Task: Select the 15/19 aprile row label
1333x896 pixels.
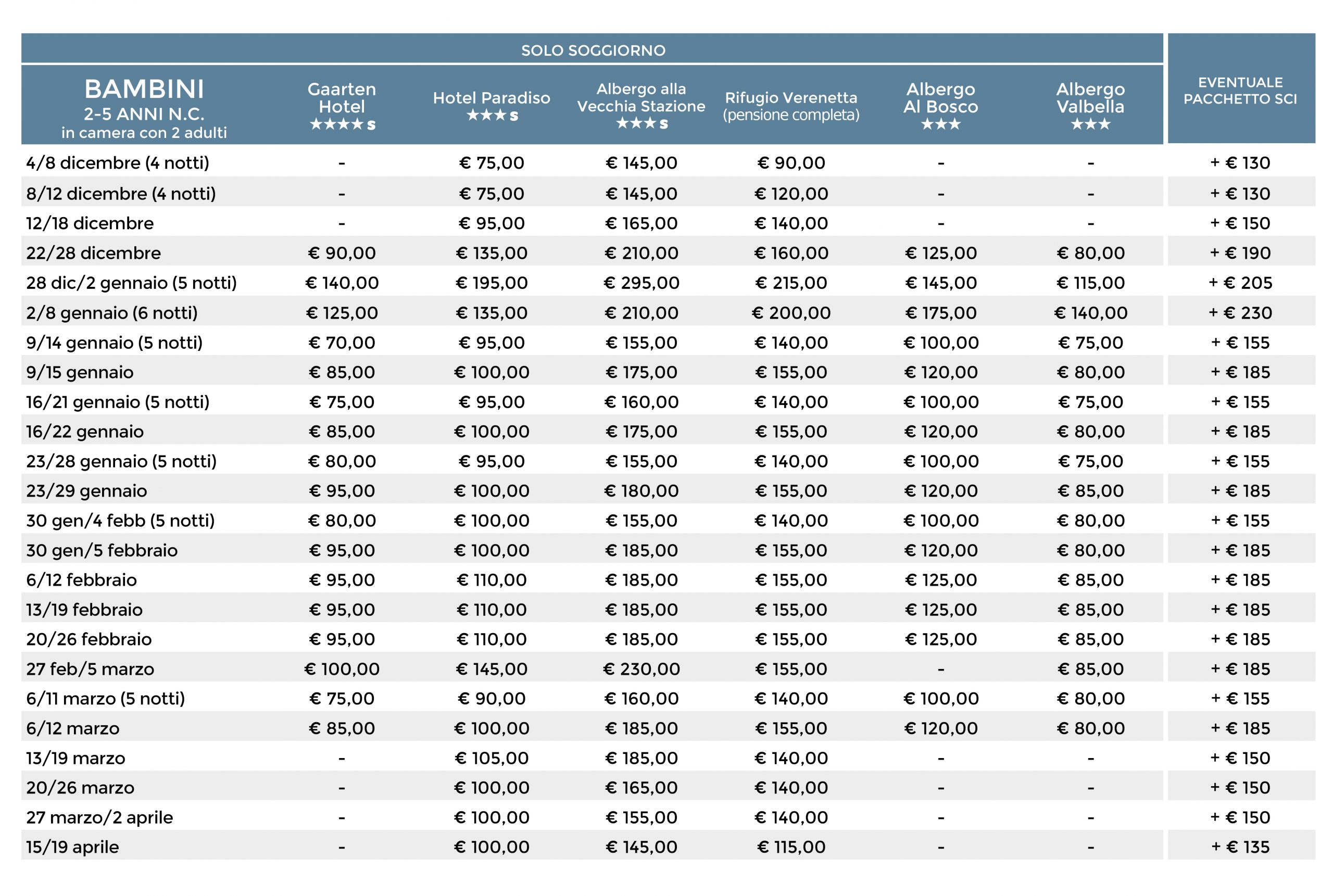Action: click(x=72, y=847)
